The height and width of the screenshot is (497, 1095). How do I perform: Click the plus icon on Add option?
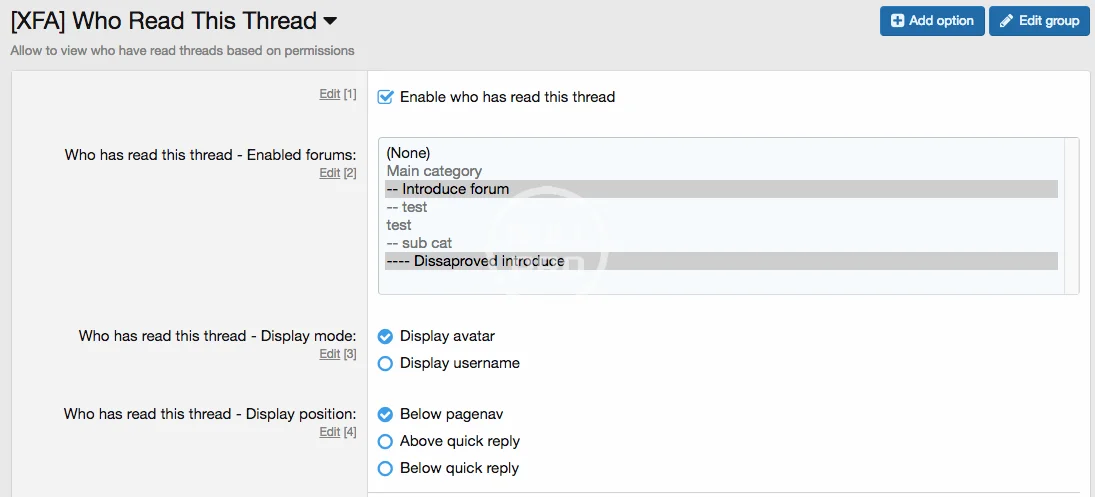(x=897, y=21)
